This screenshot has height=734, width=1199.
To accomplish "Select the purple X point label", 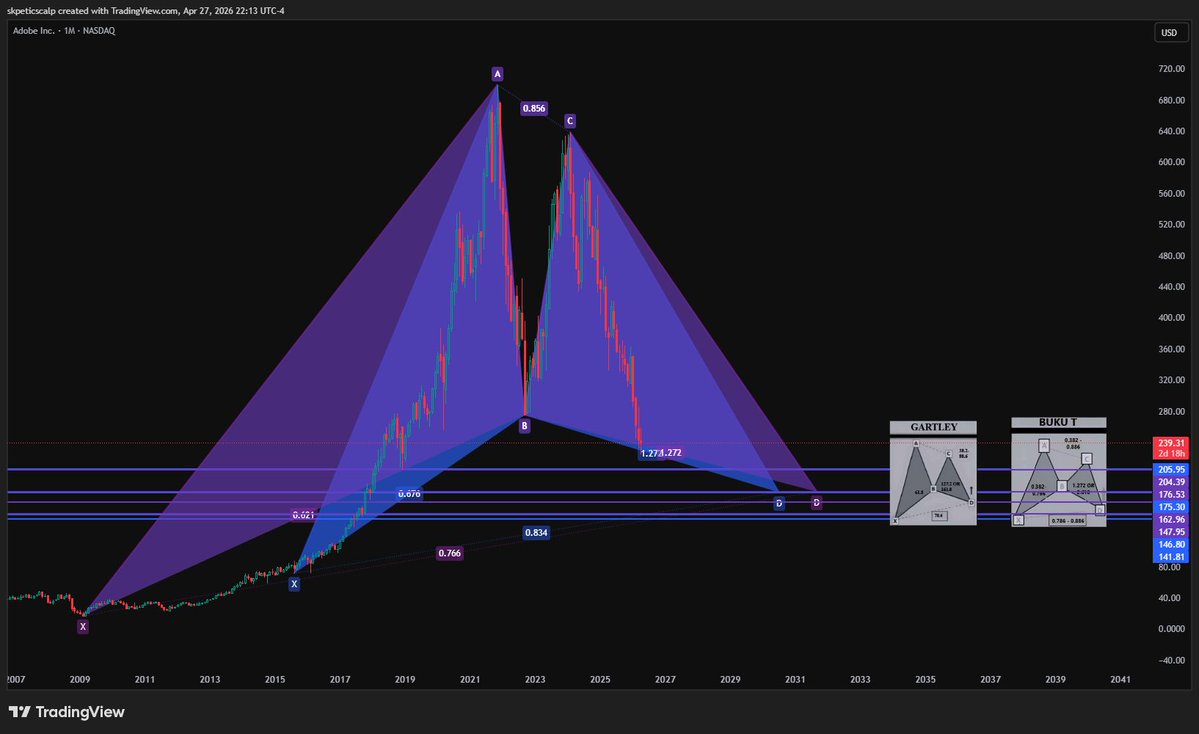I will pos(83,626).
